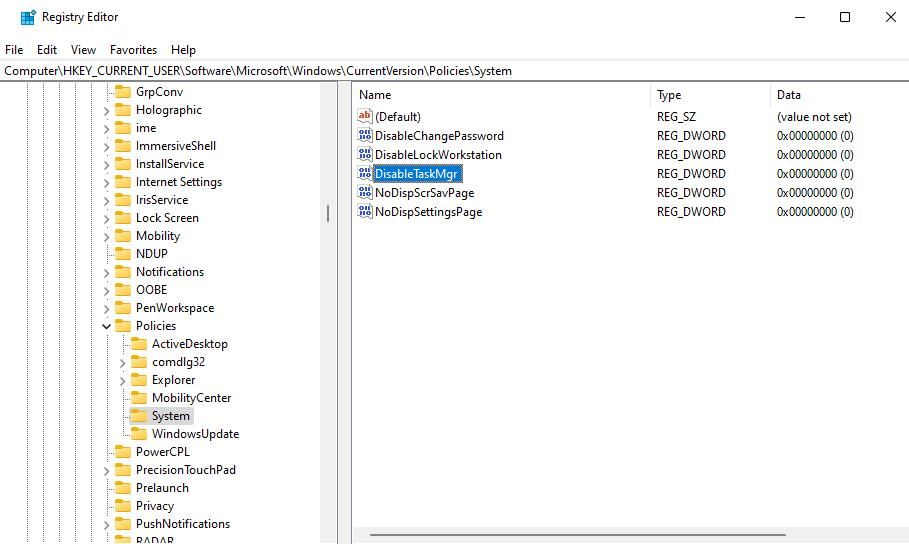Click the Notifications folder icon

(x=123, y=271)
